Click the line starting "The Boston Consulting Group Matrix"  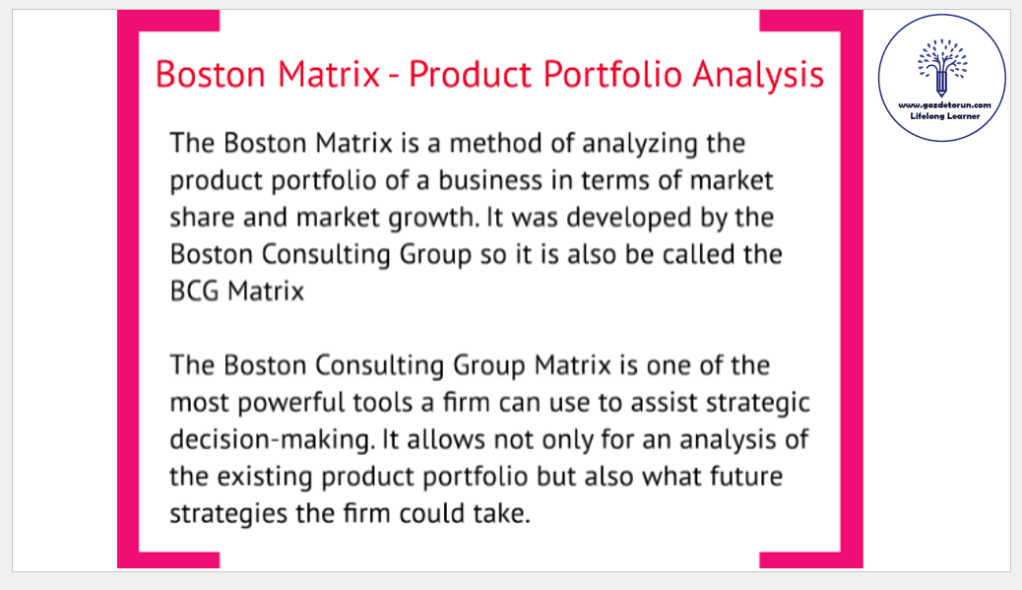click(470, 365)
